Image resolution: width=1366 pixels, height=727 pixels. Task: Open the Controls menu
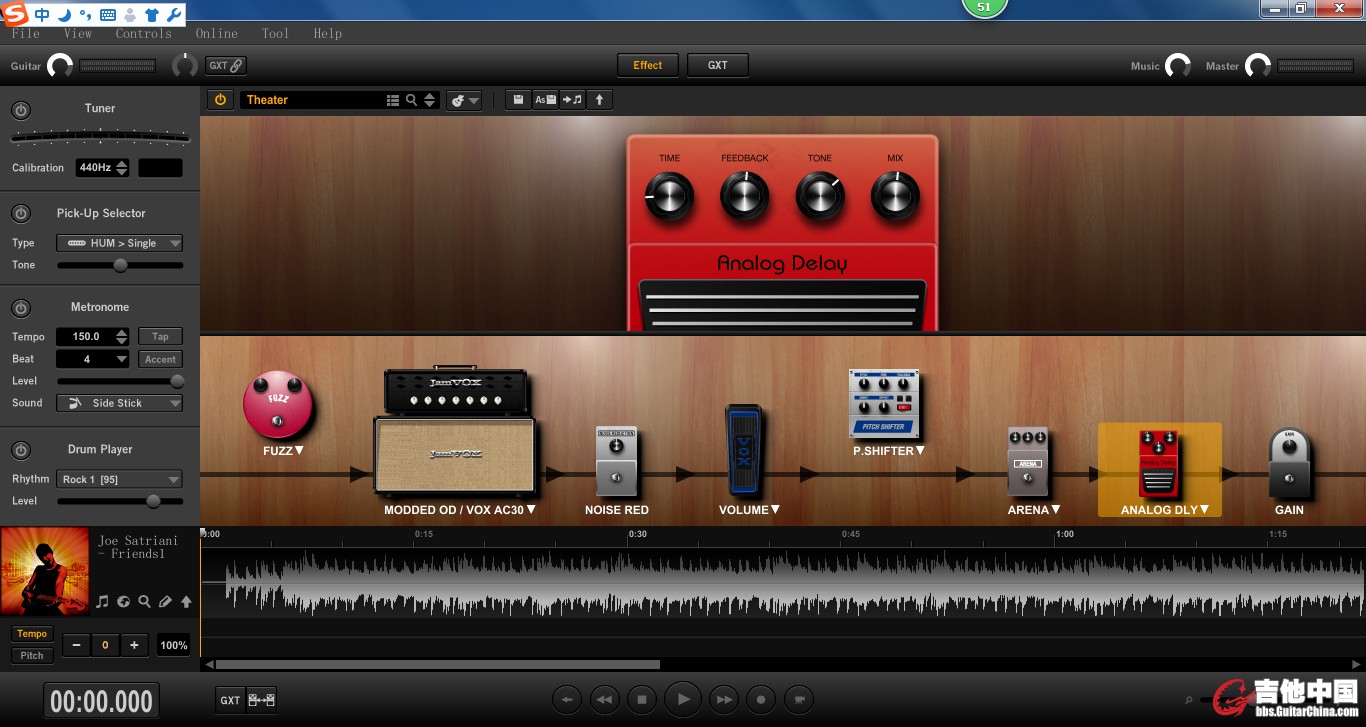pos(144,33)
